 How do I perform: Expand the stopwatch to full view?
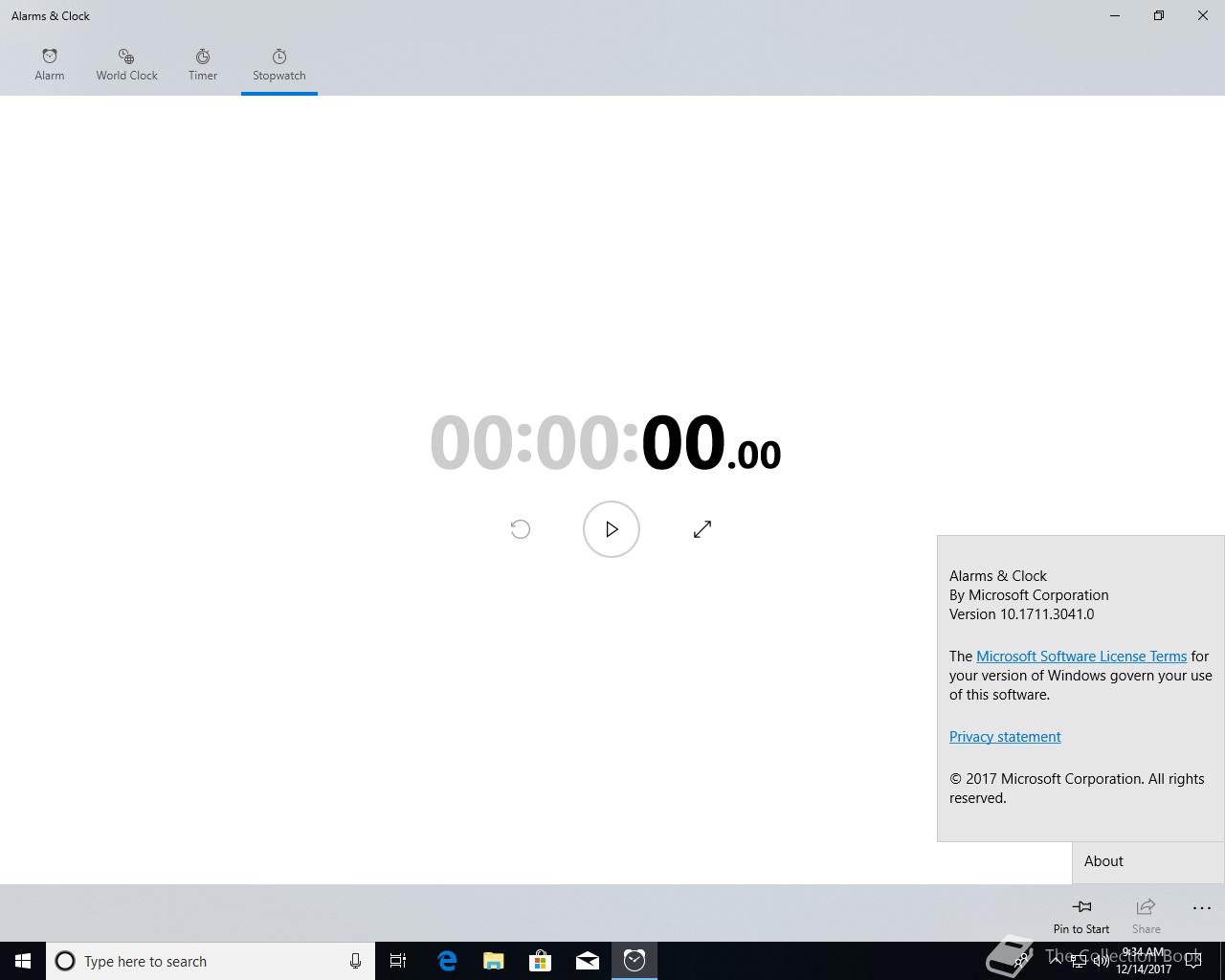point(702,529)
